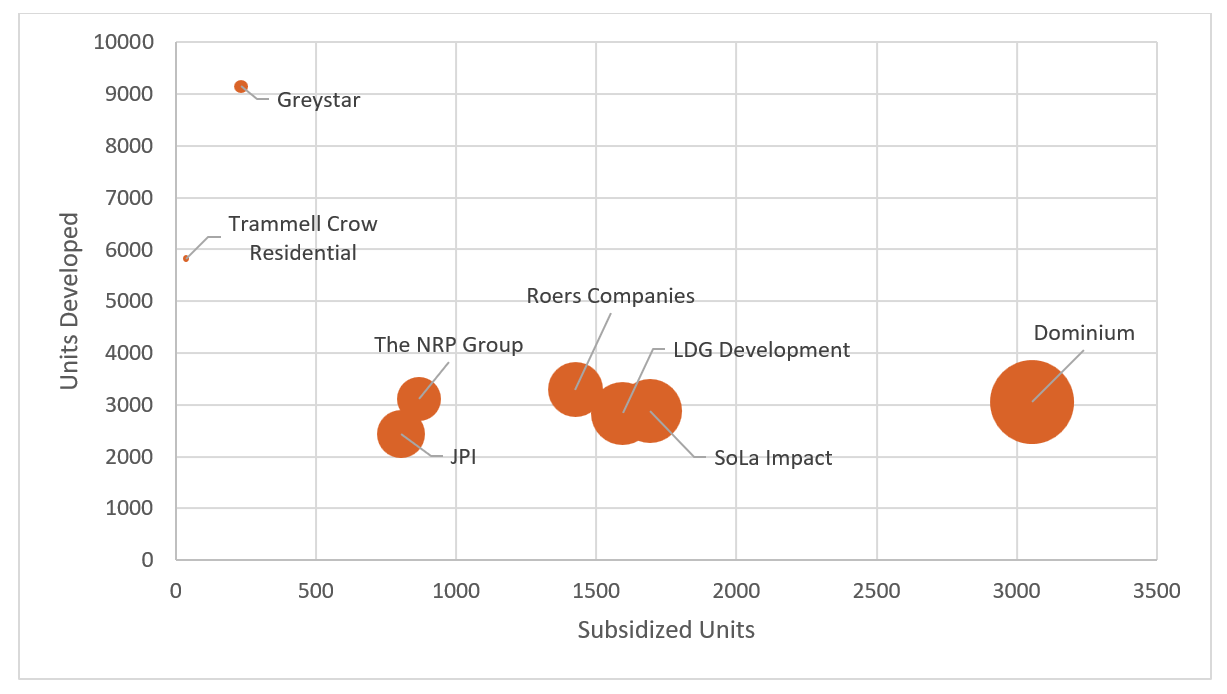This screenshot has height=694, width=1227.
Task: Click the SoLa Impact label
Action: click(771, 458)
